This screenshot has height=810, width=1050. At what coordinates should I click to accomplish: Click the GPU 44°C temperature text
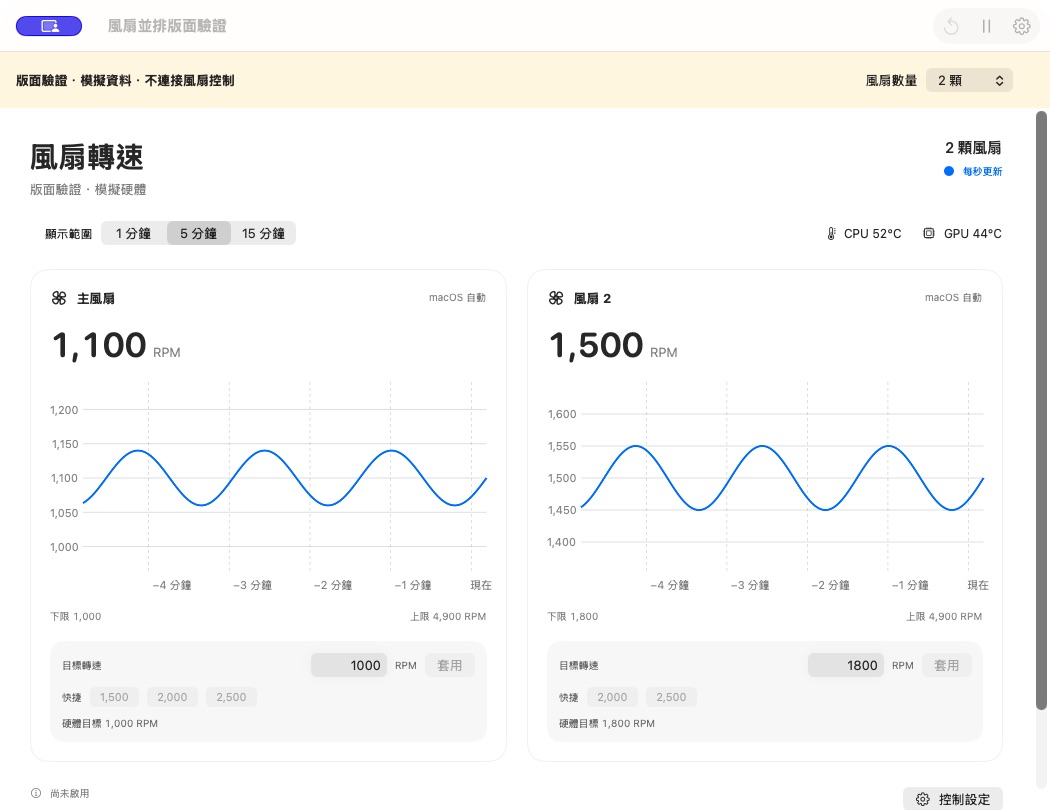pyautogui.click(x=973, y=234)
